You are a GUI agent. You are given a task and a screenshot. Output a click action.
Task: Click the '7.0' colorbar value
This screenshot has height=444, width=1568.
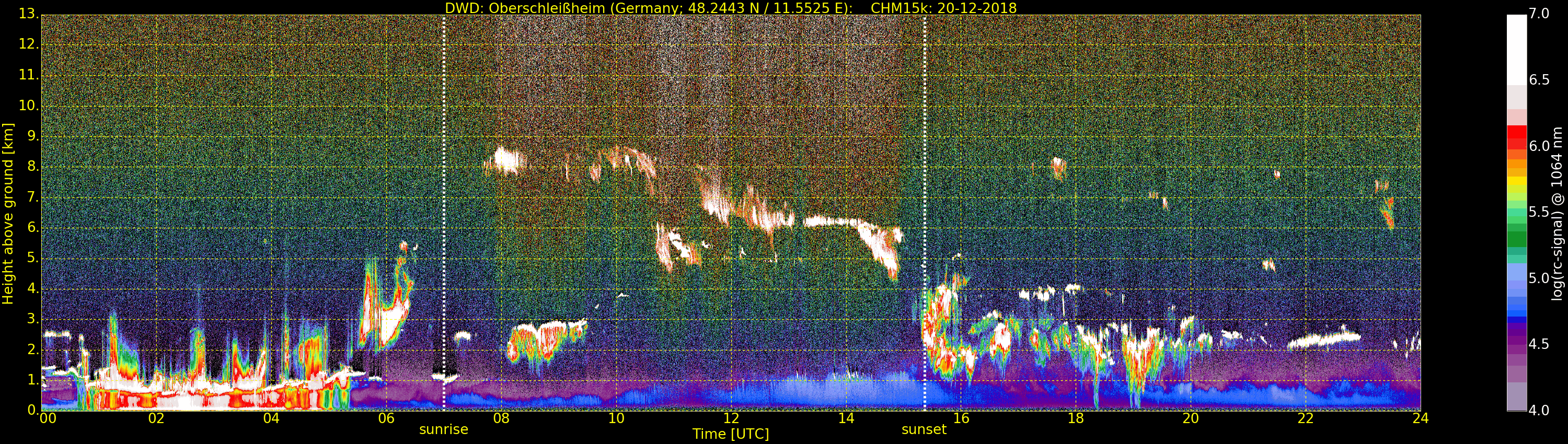pos(1539,14)
